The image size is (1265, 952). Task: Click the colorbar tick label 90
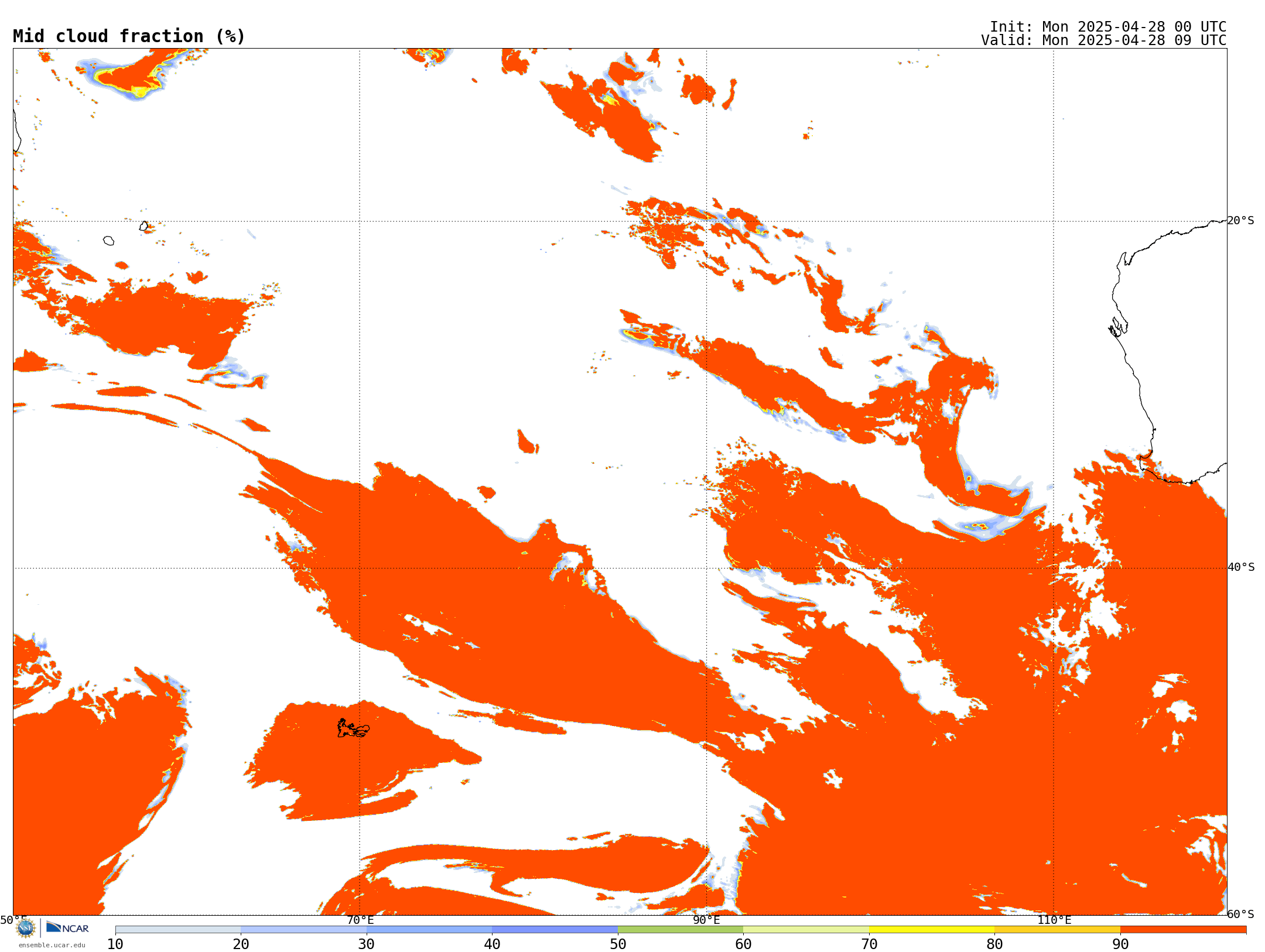1120,944
